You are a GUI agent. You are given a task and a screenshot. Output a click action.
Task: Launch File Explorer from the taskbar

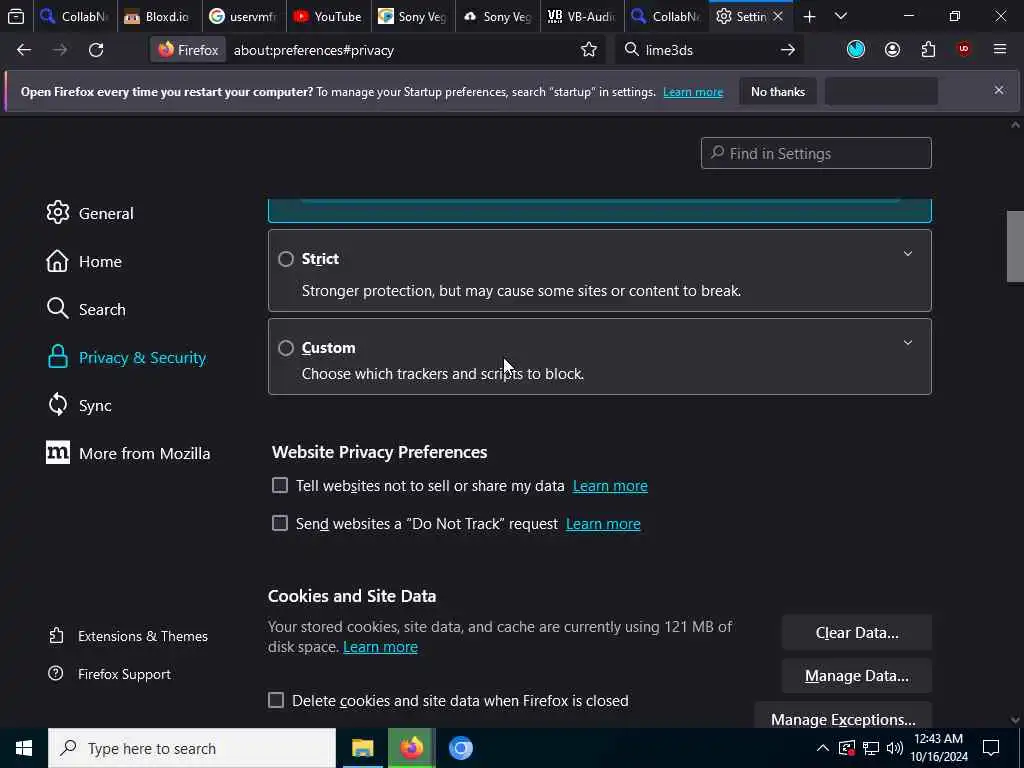362,748
